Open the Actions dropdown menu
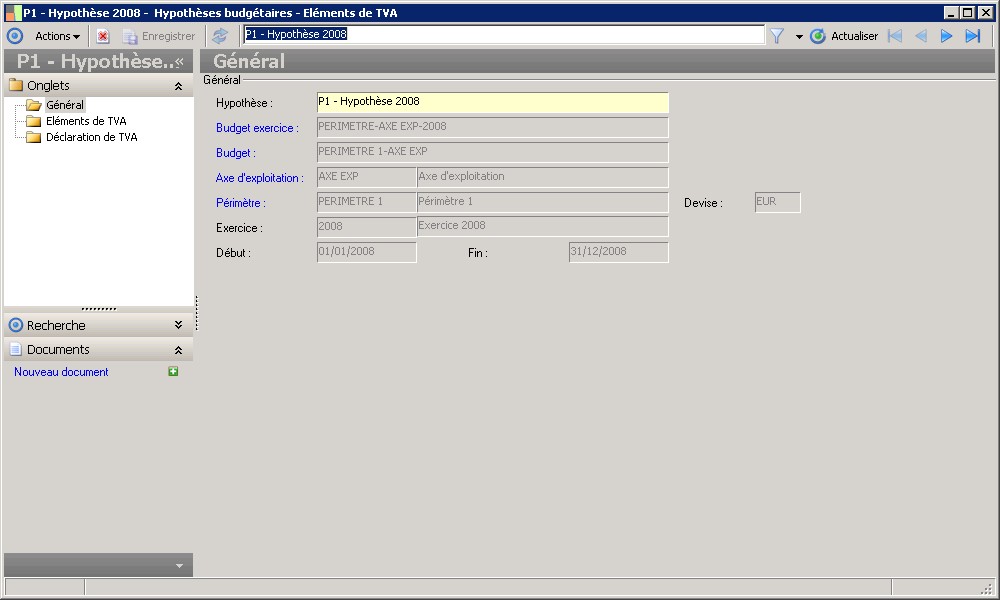The height and width of the screenshot is (600, 1000). 57,36
